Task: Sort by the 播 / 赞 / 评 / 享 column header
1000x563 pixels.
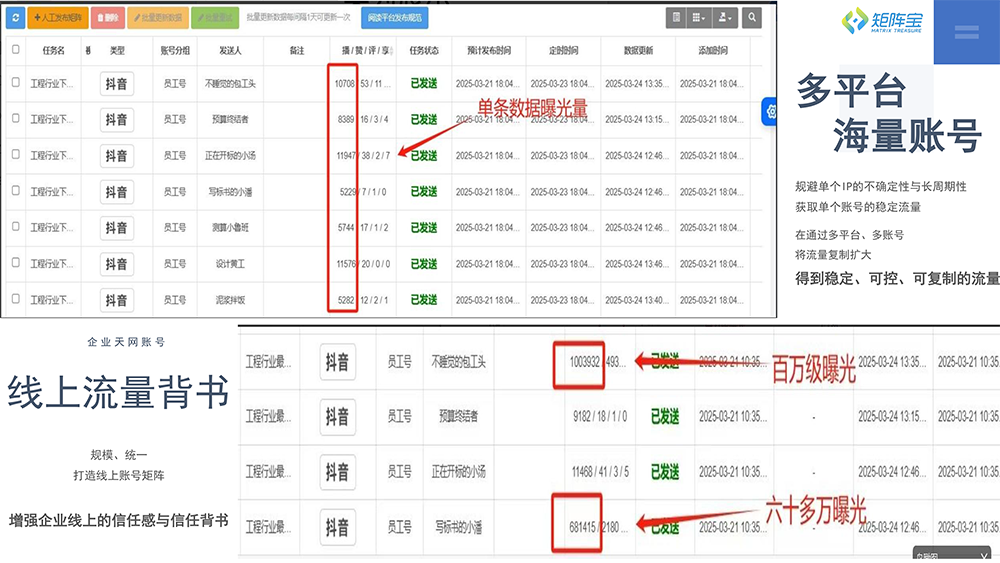Action: click(366, 50)
